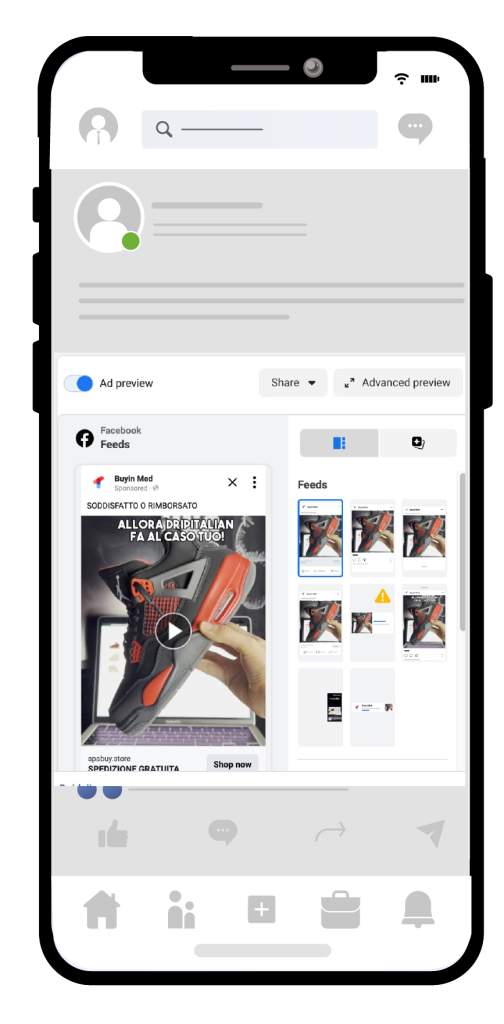Play the sneaker video ad
Viewport: 504px width, 1024px height.
pos(173,631)
